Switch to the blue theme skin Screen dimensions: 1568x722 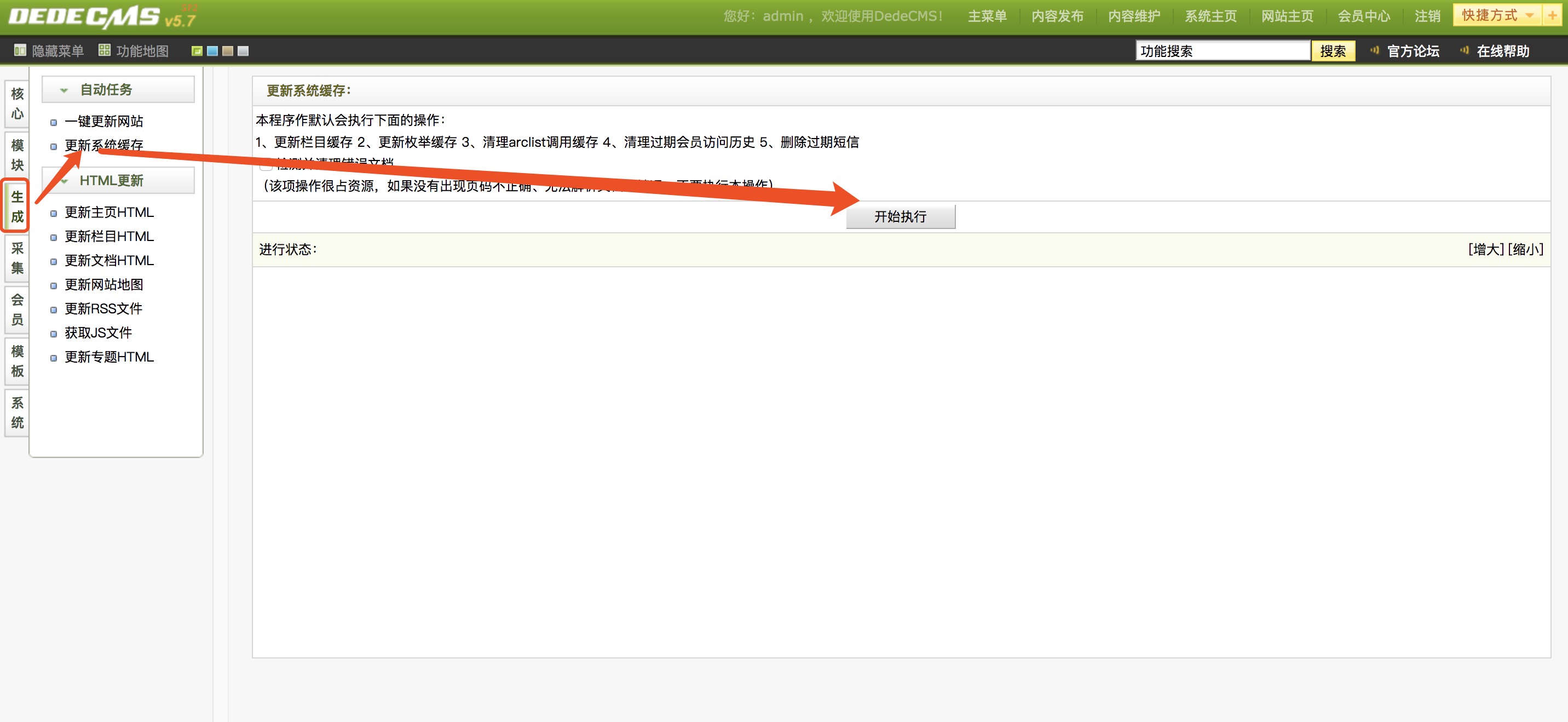pyautogui.click(x=212, y=51)
